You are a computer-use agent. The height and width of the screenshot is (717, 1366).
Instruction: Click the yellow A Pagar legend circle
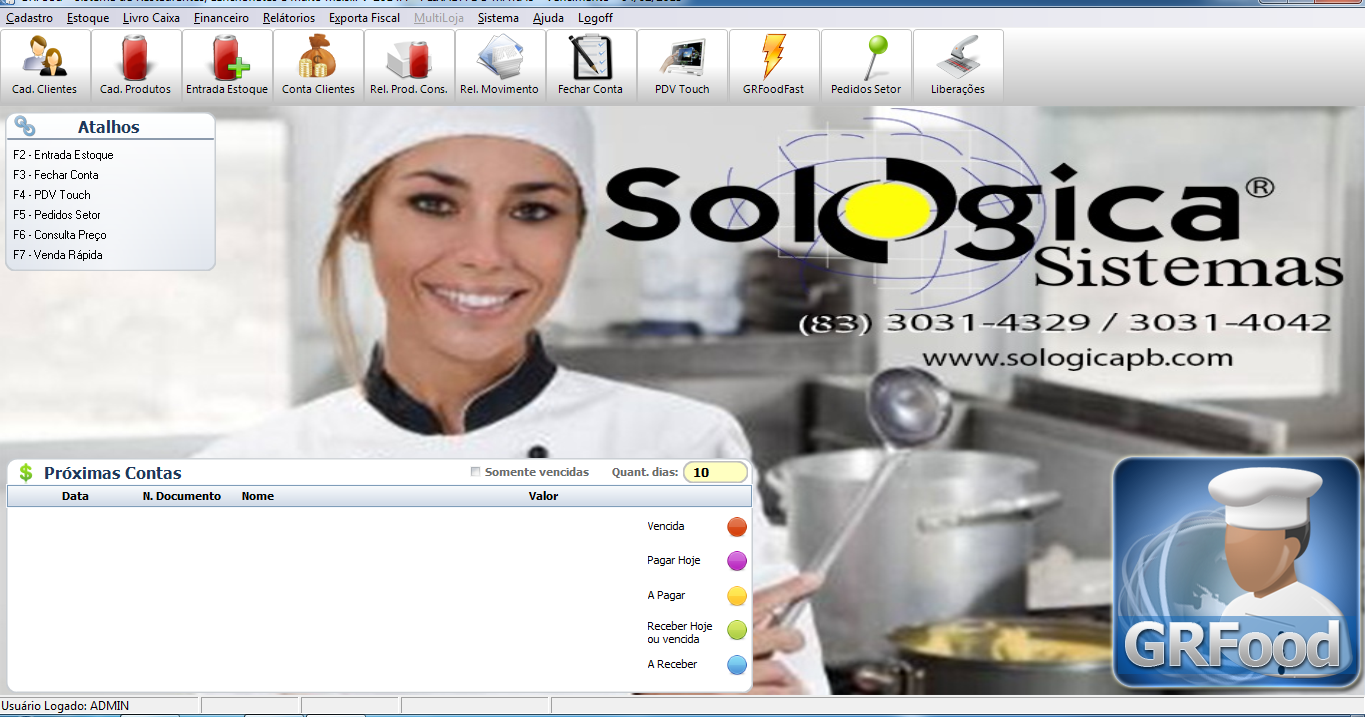[x=737, y=596]
